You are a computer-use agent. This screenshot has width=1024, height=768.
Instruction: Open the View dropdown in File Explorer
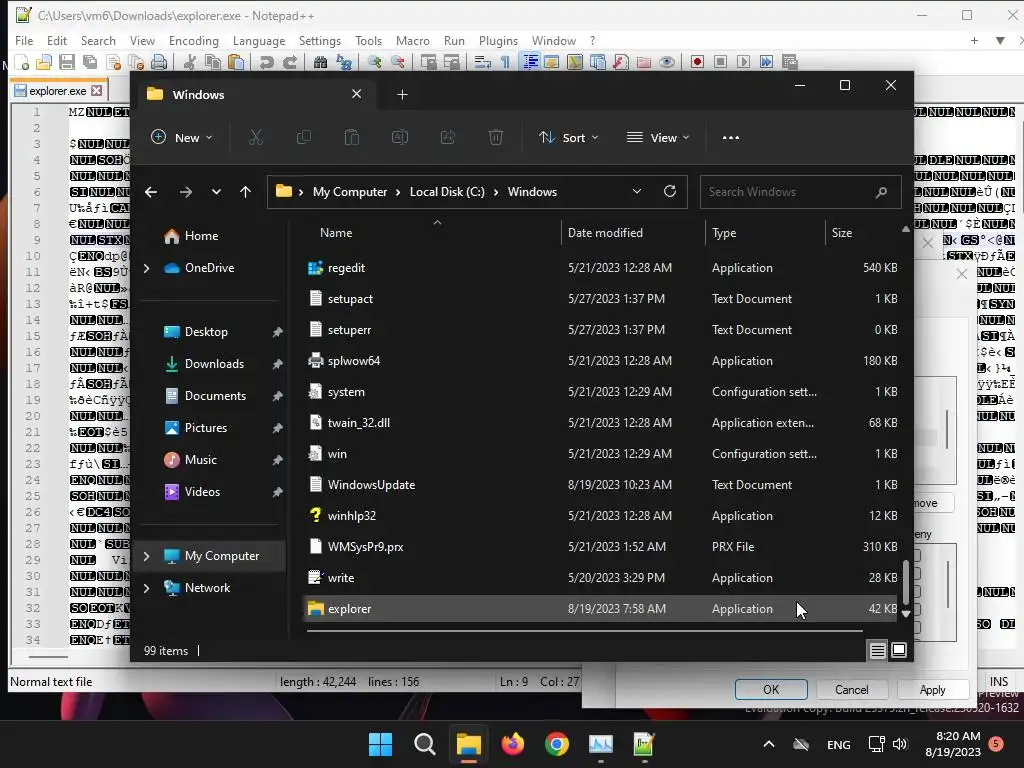pos(658,138)
